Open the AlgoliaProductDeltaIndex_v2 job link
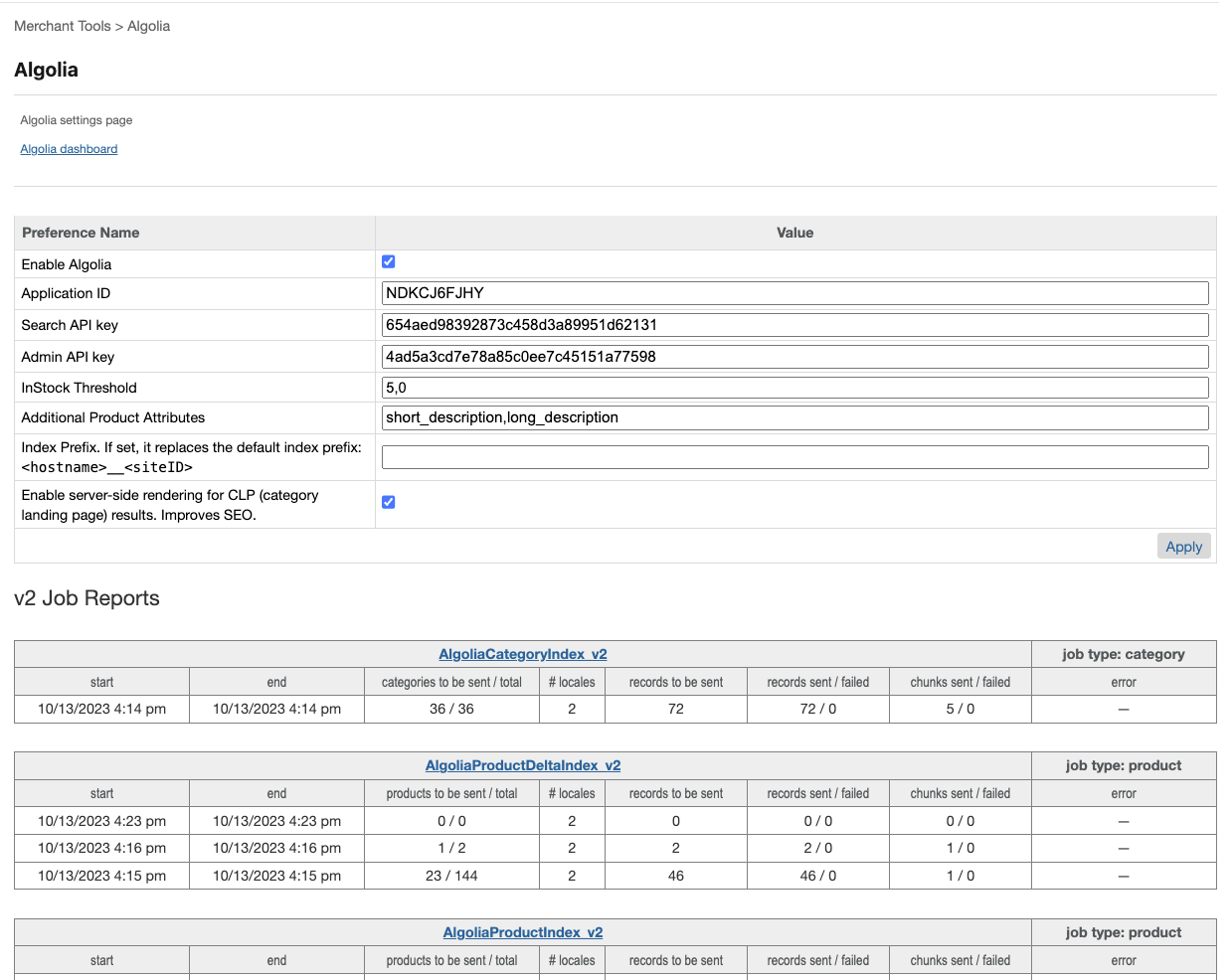The height and width of the screenshot is (980, 1232). click(x=523, y=765)
